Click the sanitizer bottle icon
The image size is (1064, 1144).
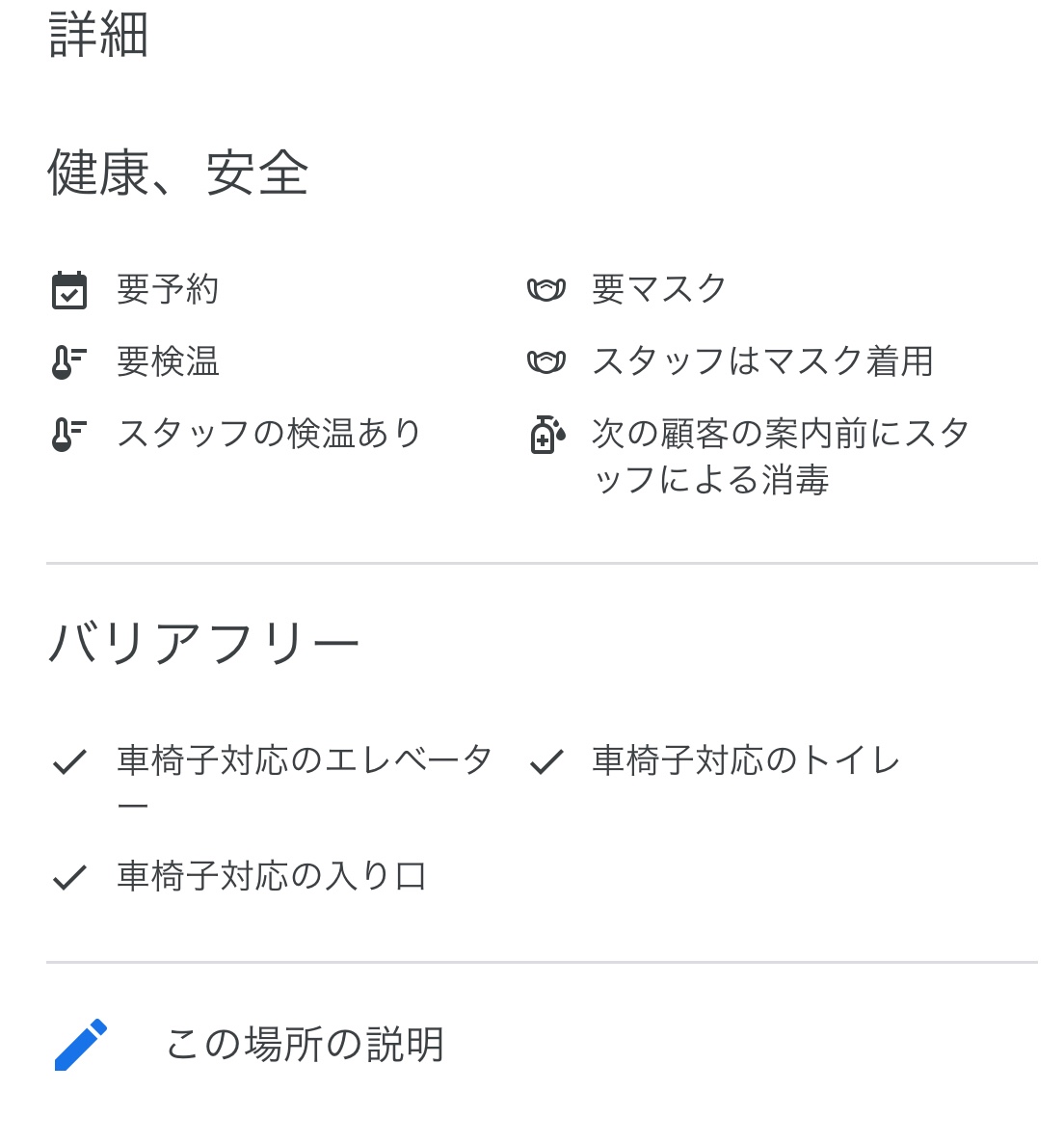tap(546, 435)
